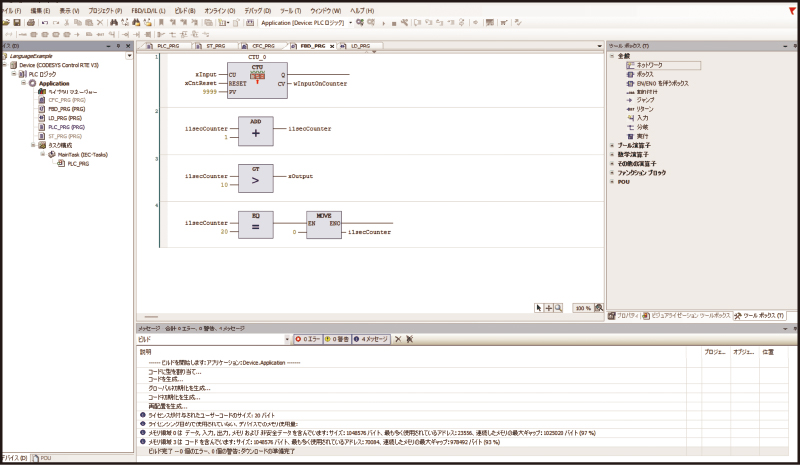800x465 pixels.
Task: Open the ヘルプ (H) menu
Action: click(362, 11)
